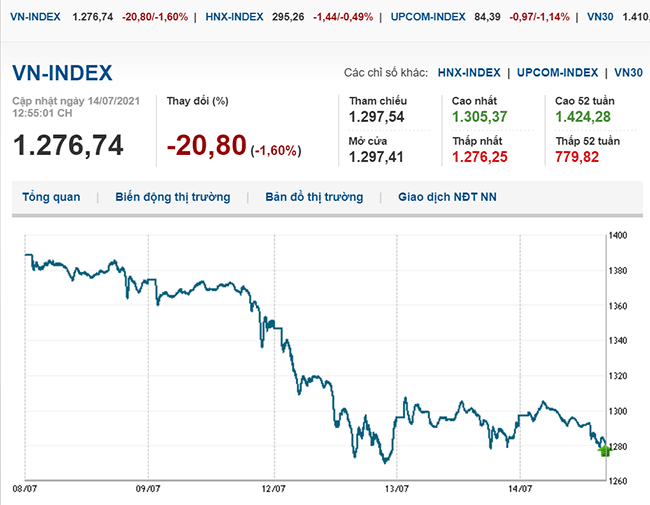Show the 'Giao dịch NĐT NN' tab
Image resolution: width=650 pixels, height=505 pixels.
coord(447,197)
